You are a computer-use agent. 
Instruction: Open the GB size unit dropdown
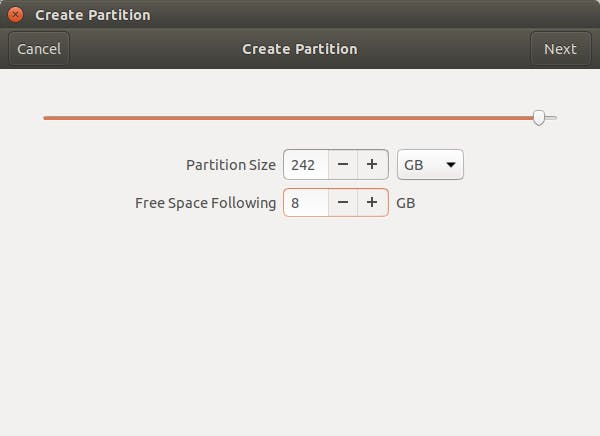[x=430, y=165]
